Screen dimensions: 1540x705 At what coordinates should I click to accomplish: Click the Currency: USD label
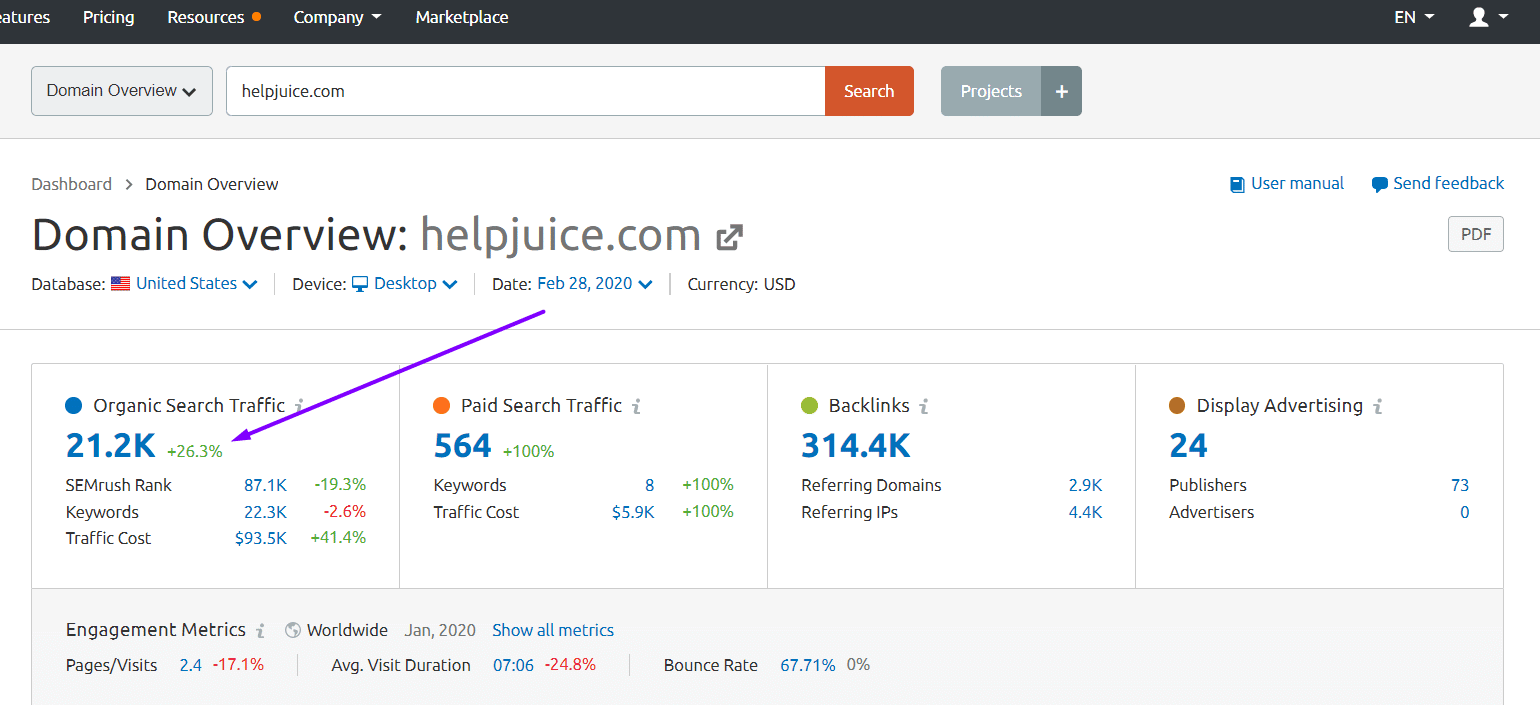click(x=742, y=284)
